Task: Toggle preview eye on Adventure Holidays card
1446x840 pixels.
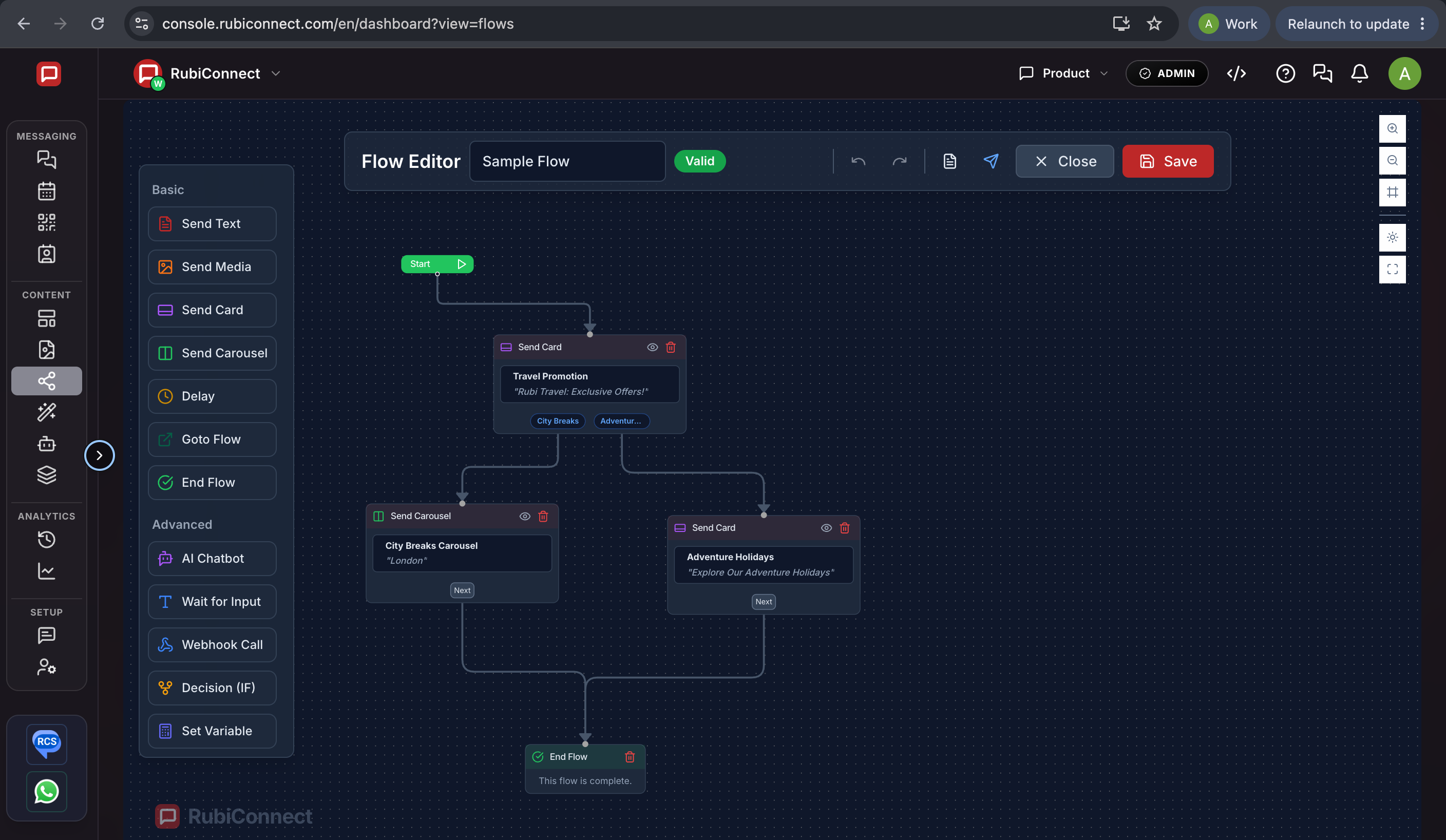Action: click(826, 528)
